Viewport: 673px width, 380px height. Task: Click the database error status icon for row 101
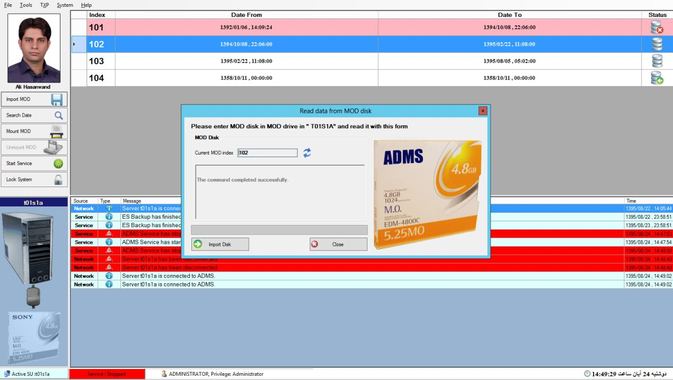[x=657, y=27]
